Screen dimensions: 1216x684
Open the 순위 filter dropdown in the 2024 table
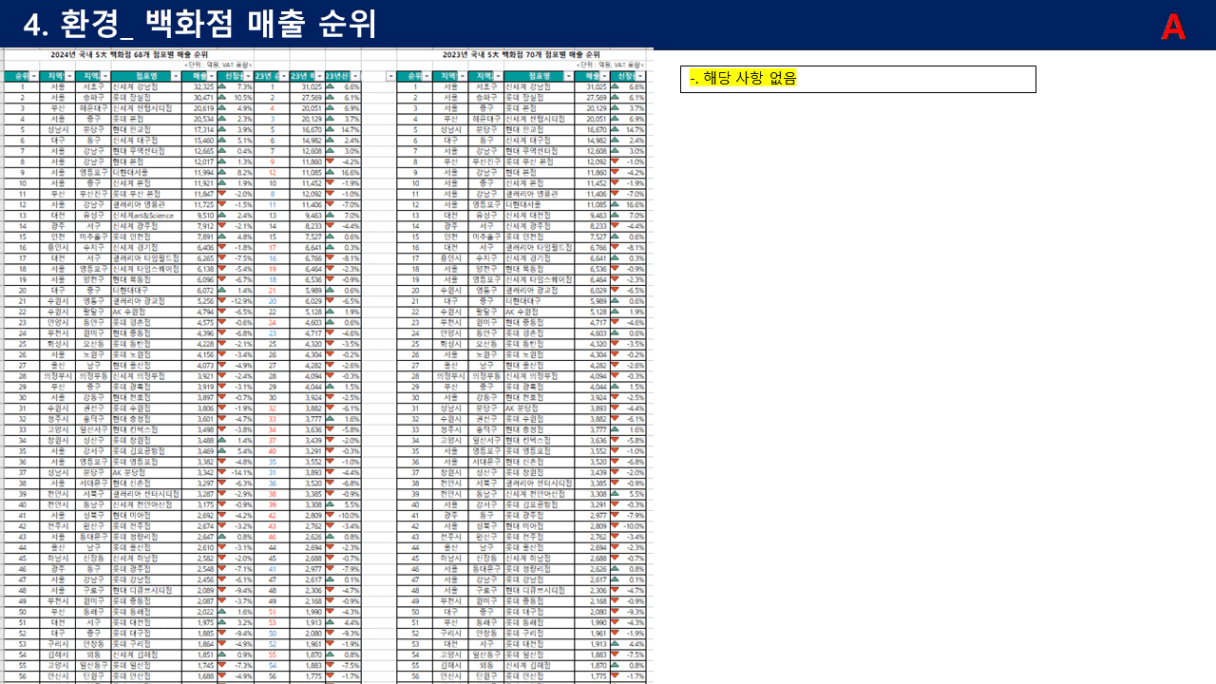[x=35, y=76]
